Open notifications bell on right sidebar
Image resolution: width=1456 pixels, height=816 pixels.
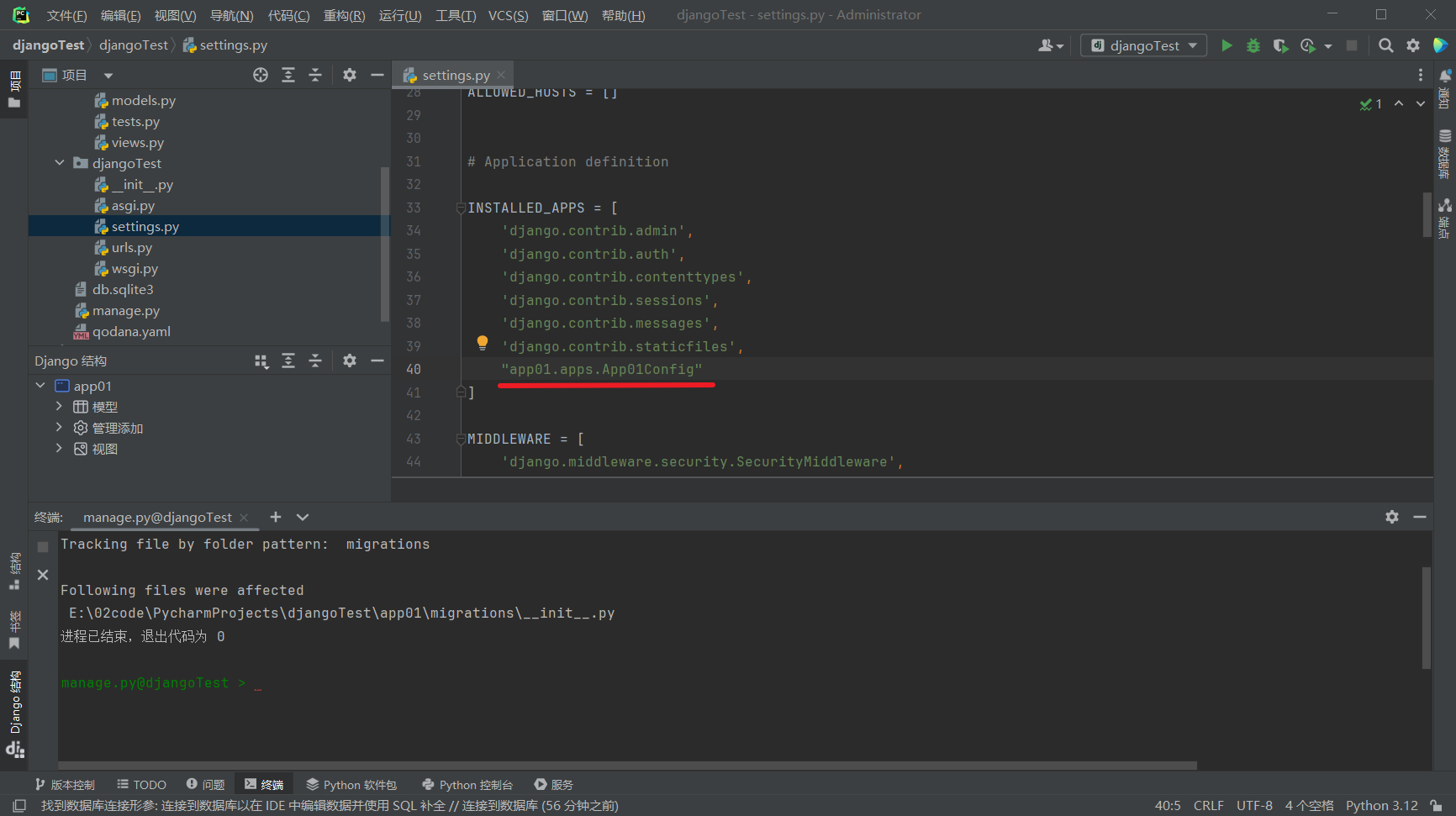tap(1445, 88)
